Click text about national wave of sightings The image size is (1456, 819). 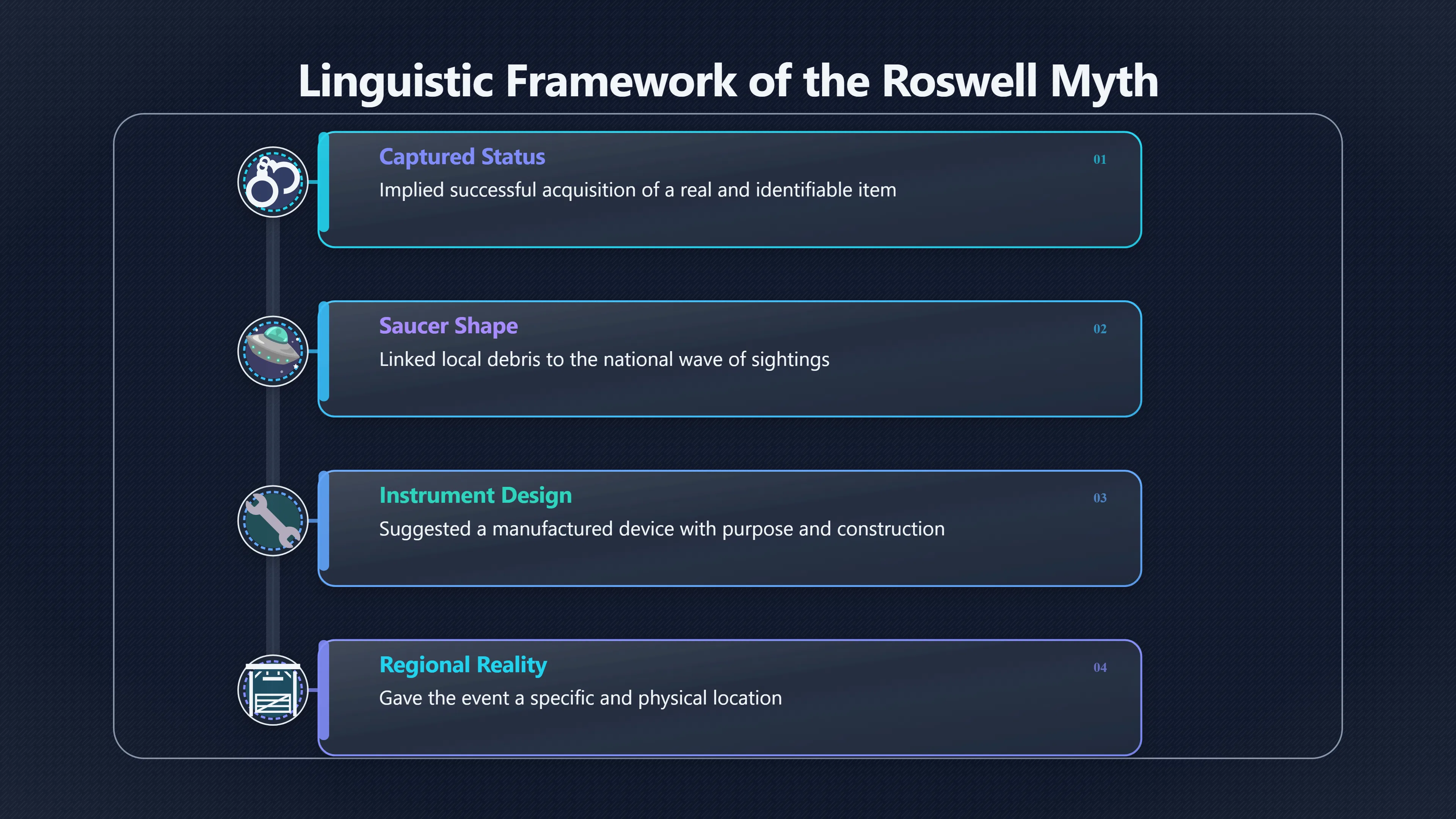(604, 359)
